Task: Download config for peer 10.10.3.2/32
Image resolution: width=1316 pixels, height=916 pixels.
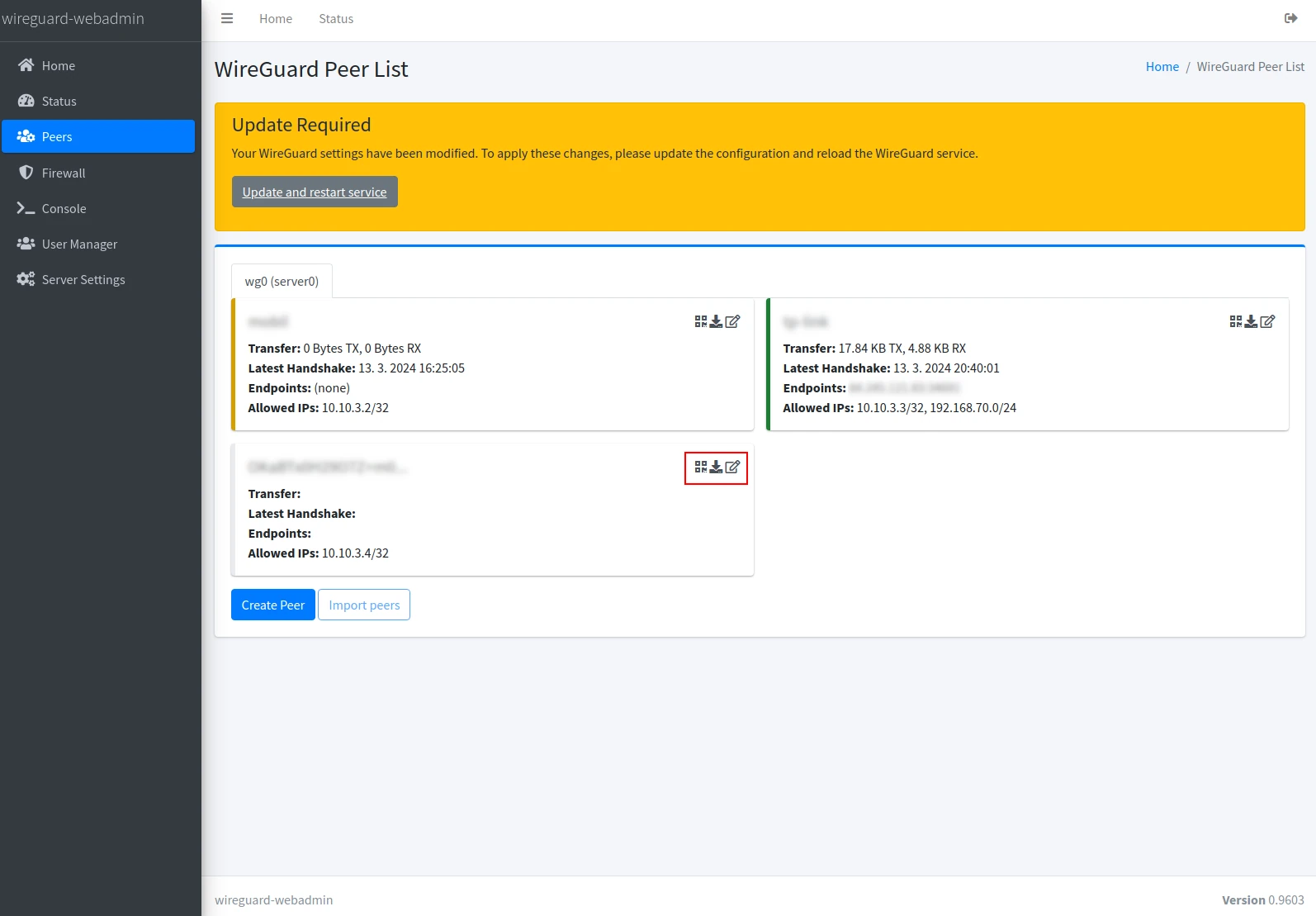Action: tap(717, 321)
